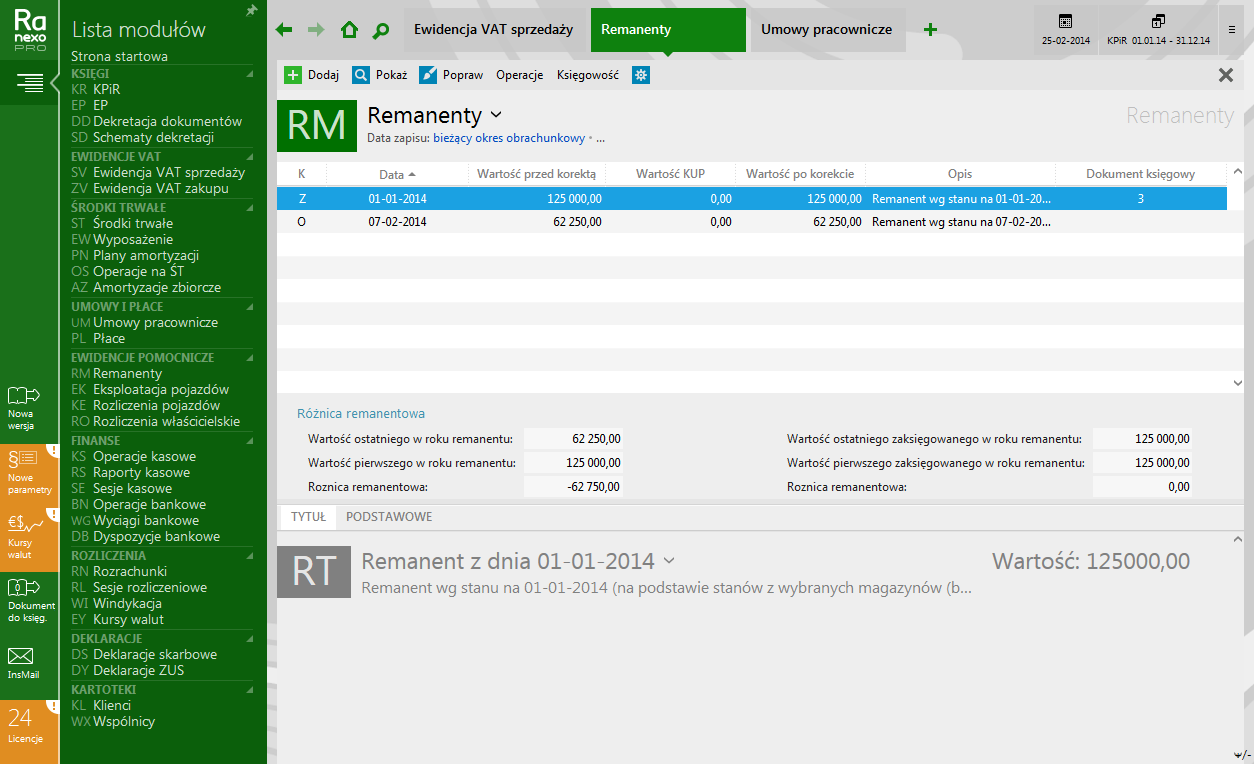Viewport: 1254px width, 764px height.
Task: Switch to Umowy pracownicze tab
Action: (826, 30)
